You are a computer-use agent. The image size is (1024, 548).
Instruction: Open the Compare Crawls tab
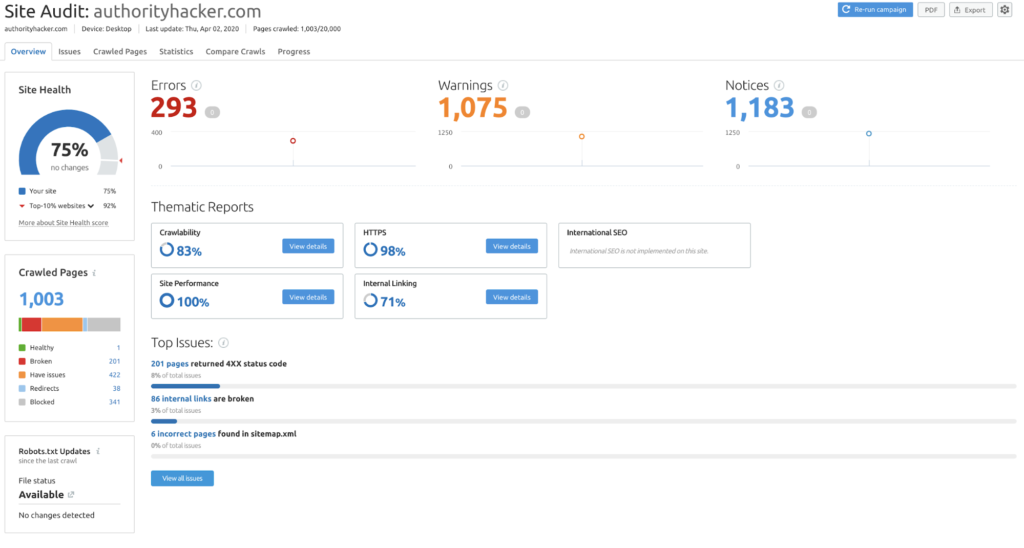coord(235,52)
